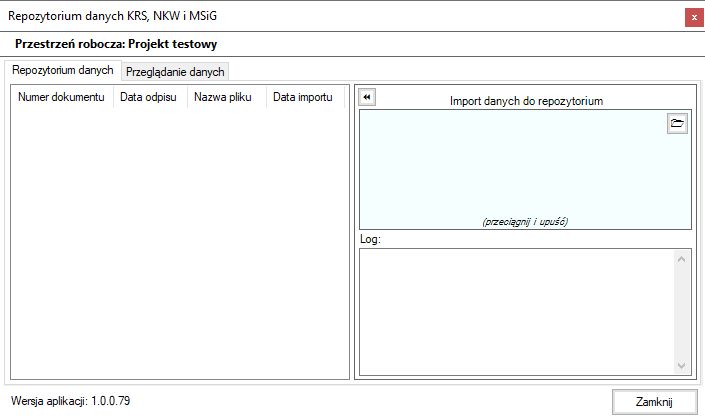This screenshot has height=420, width=705.
Task: Click the Data importu column header
Action: (x=303, y=98)
